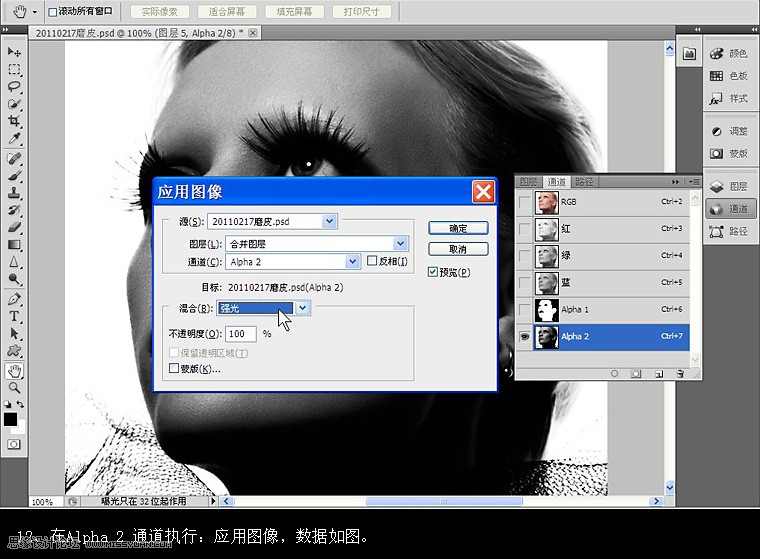The image size is (760, 559).
Task: Swap foreground and background colors
Action: (x=20, y=404)
